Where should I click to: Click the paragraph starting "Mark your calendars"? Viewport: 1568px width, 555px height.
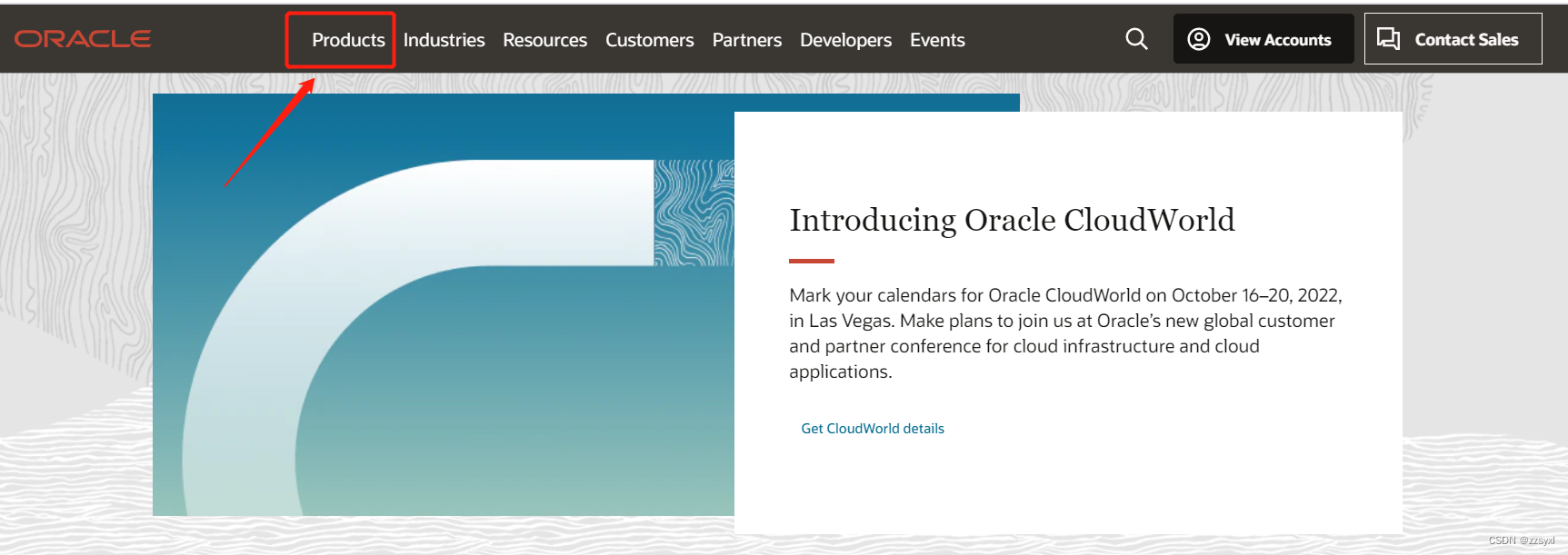[1065, 333]
